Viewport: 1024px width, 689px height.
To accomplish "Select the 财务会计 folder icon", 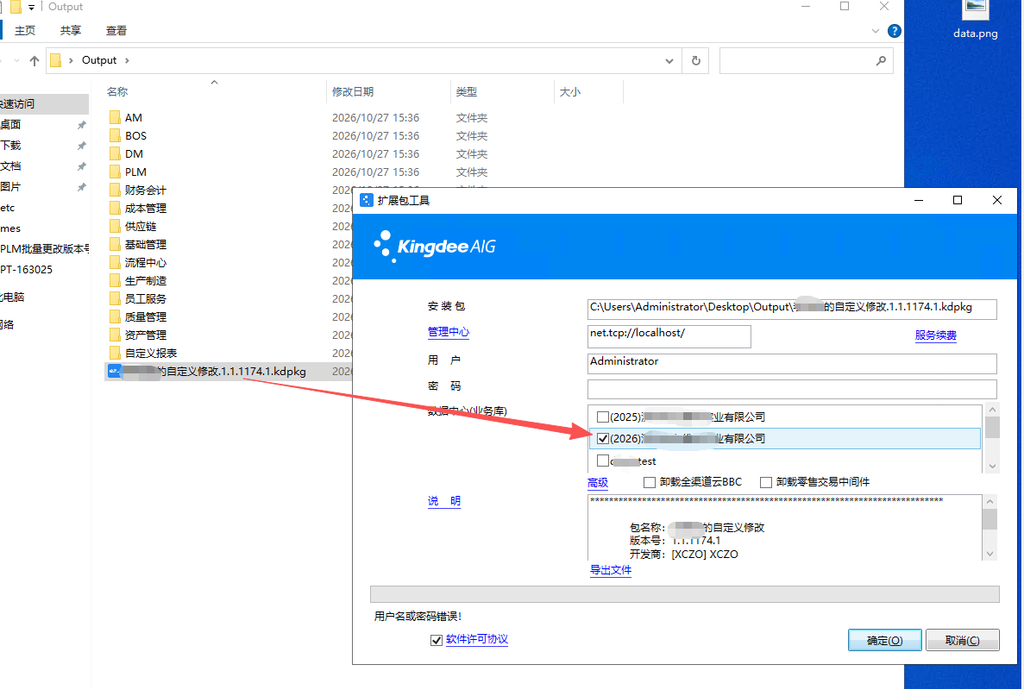I will tap(115, 190).
